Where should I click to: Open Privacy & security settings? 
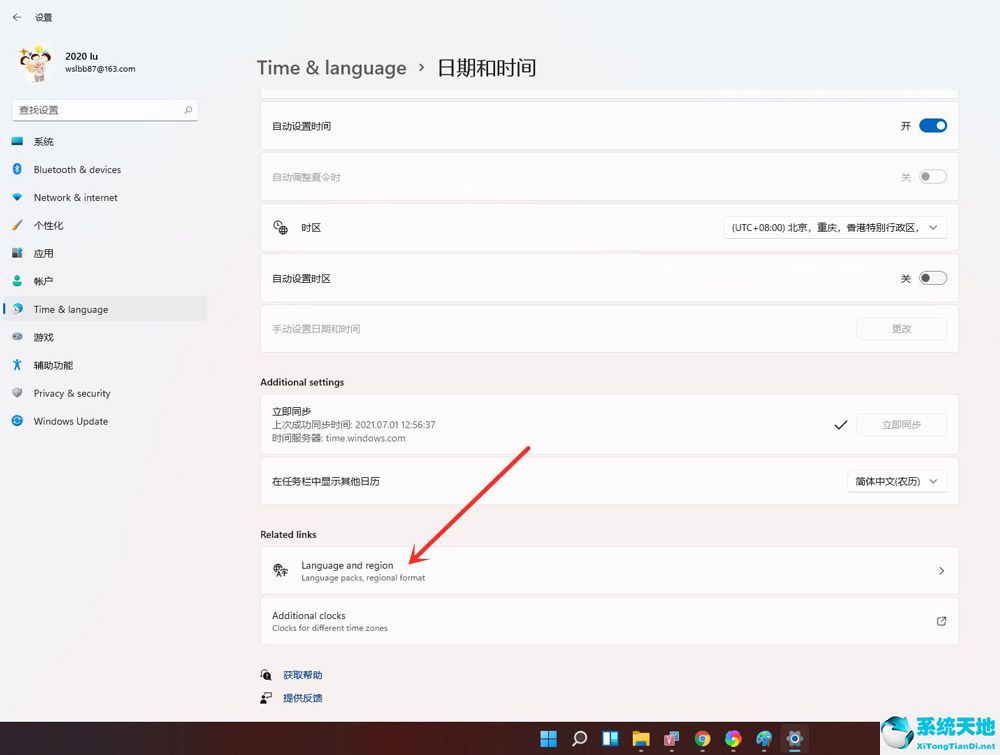[72, 393]
